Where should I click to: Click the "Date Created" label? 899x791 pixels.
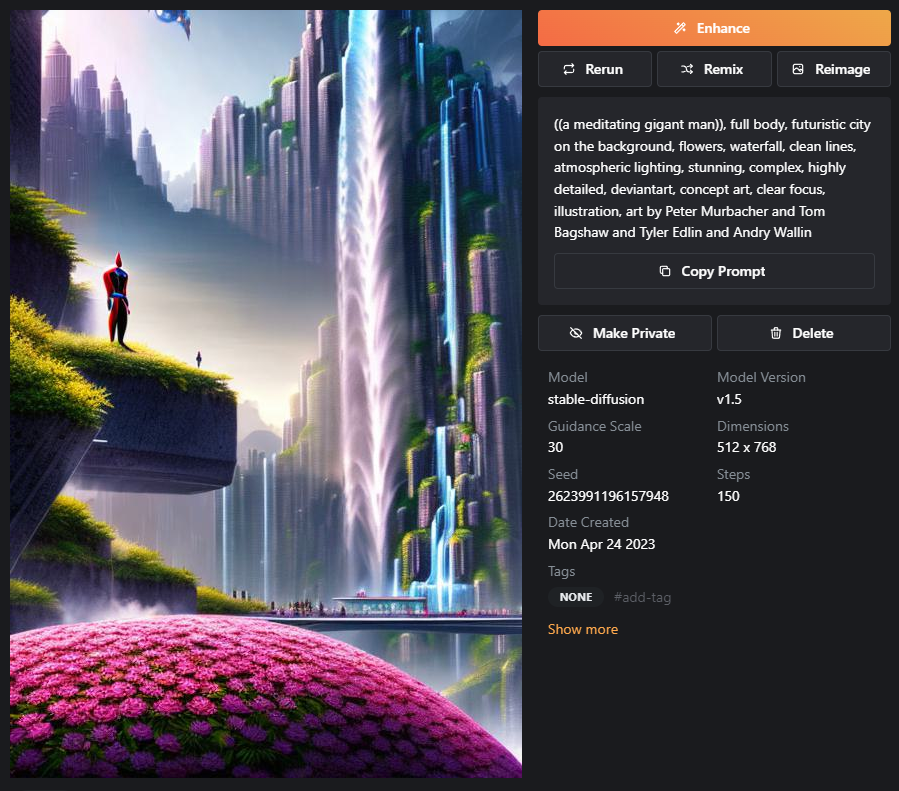pos(588,522)
